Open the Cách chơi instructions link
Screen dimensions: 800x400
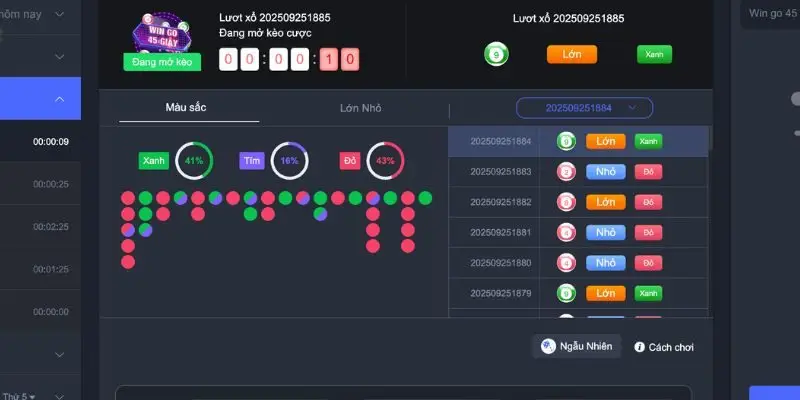click(x=671, y=347)
